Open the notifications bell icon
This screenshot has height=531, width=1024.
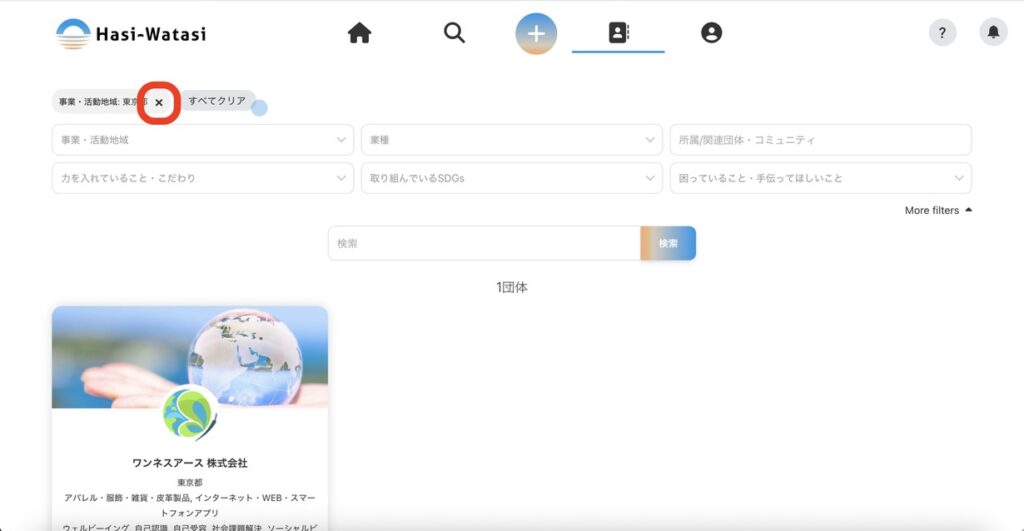point(993,33)
